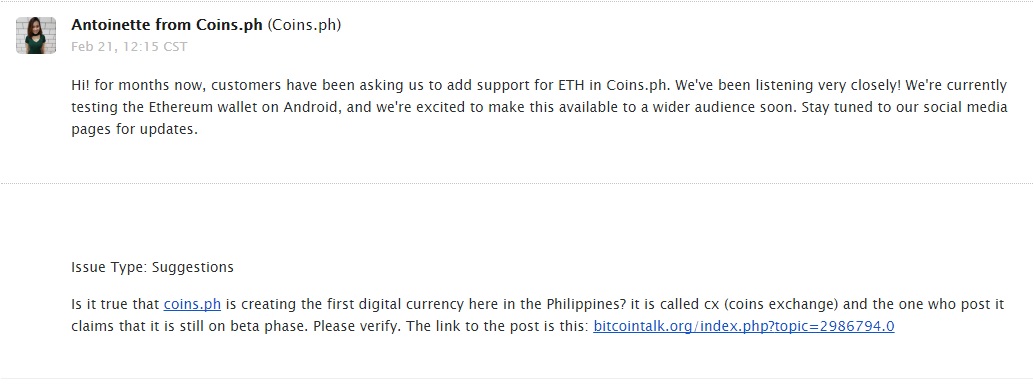
Task: Click the Feb 21, 12:15 CST timestamp
Action: point(129,47)
